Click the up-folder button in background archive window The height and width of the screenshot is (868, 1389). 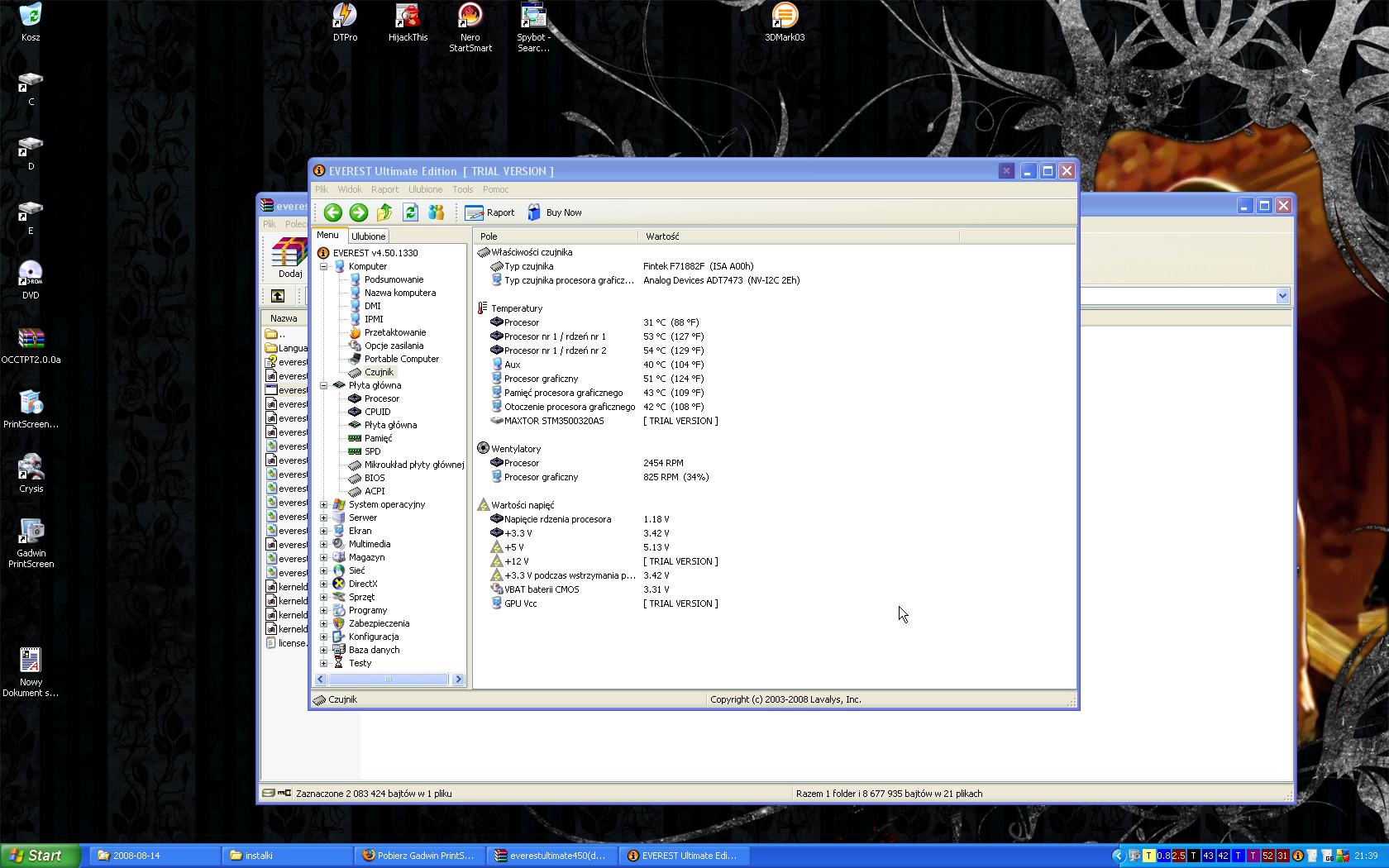(x=278, y=296)
